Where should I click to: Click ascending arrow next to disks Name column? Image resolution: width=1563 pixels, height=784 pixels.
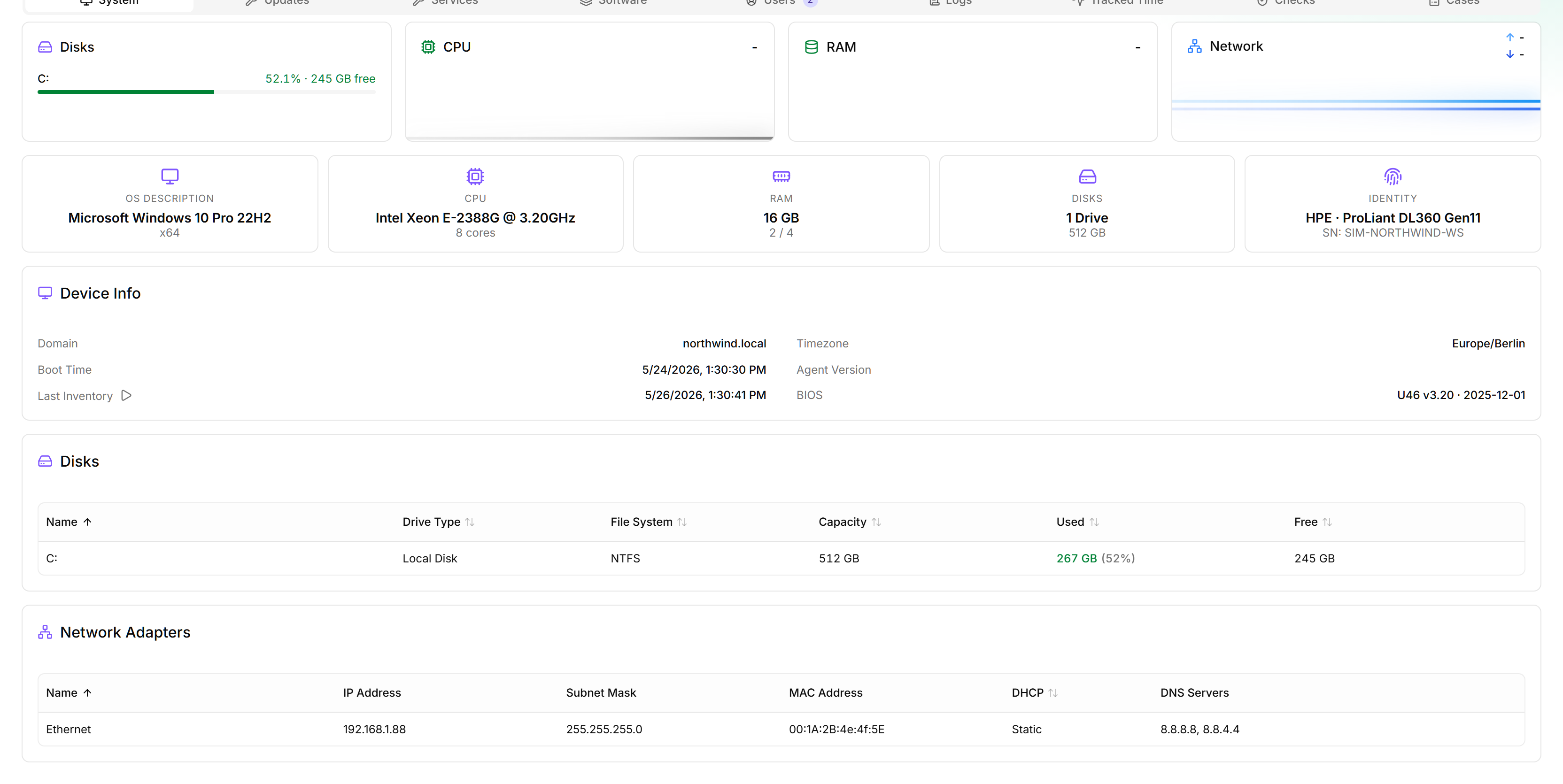click(x=87, y=522)
